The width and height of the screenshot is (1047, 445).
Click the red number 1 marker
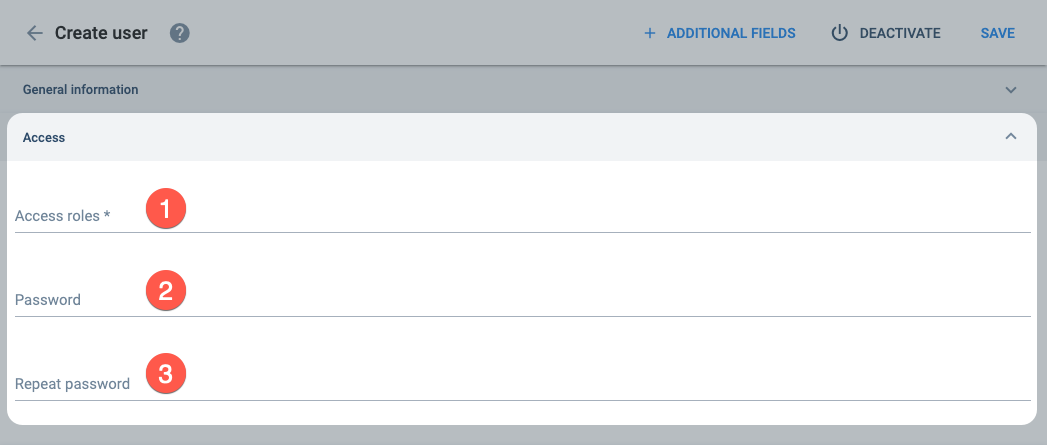click(166, 208)
